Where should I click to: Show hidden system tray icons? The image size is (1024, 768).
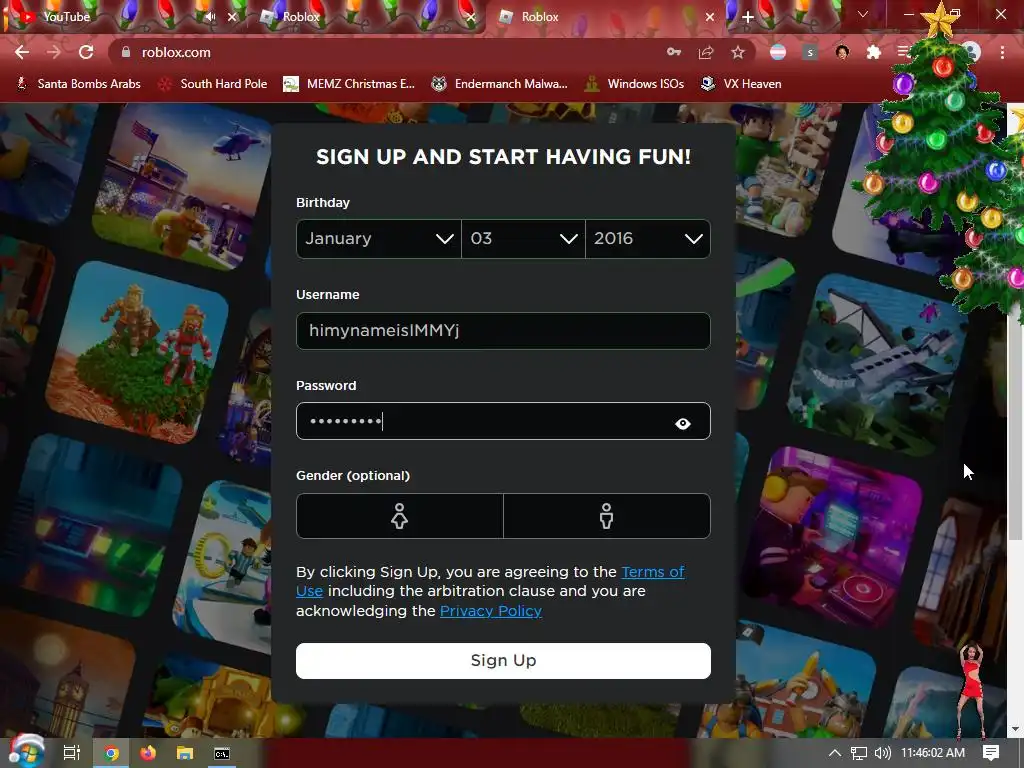[835, 753]
